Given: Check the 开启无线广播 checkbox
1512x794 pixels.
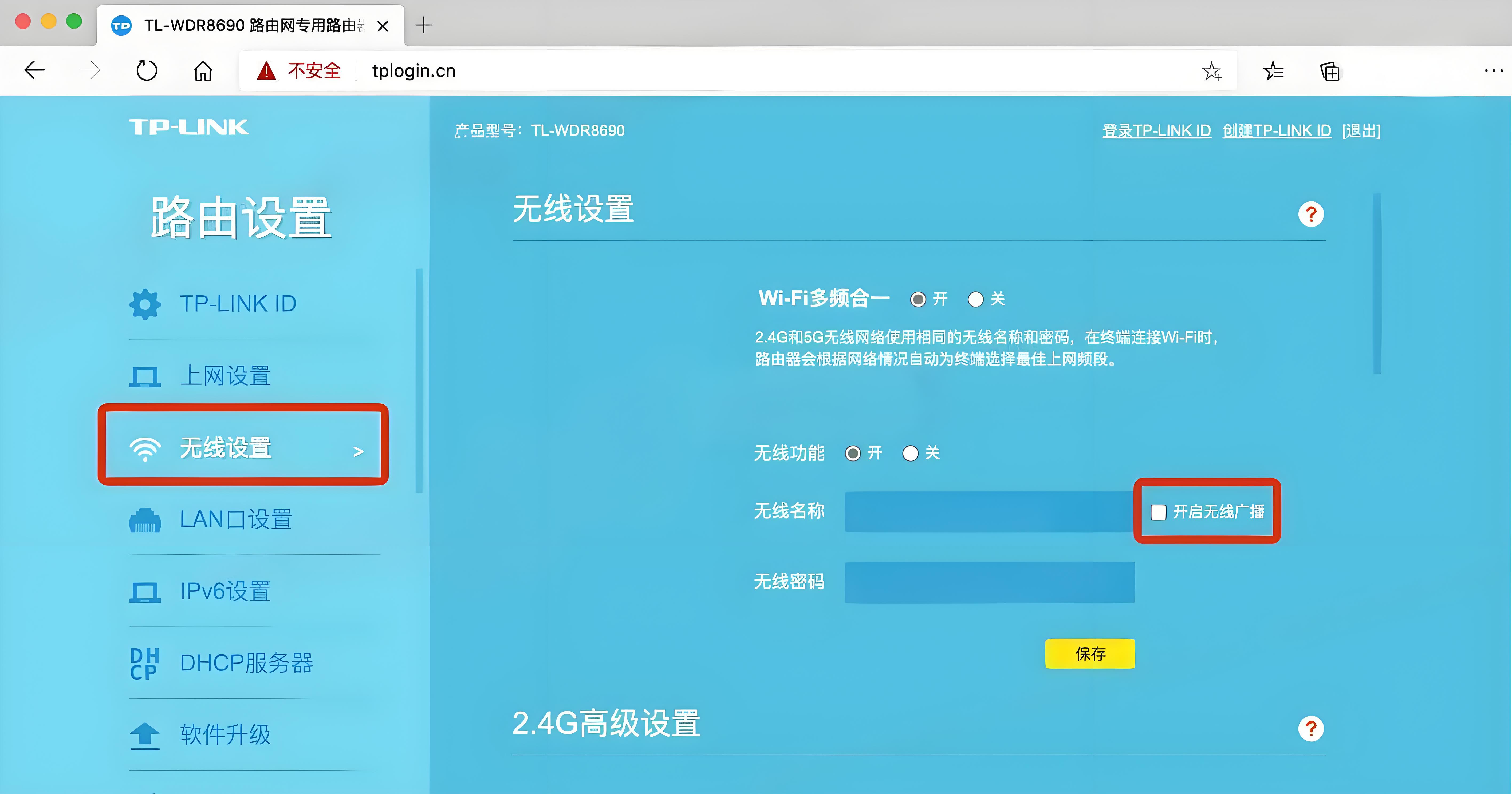Looking at the screenshot, I should pos(1158,512).
